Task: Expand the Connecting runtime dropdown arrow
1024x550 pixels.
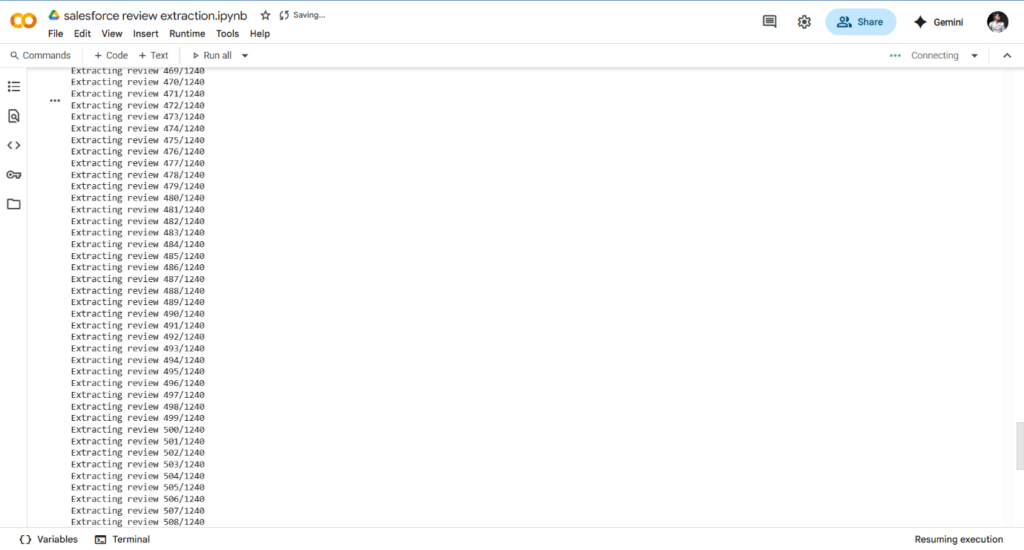Action: point(975,56)
